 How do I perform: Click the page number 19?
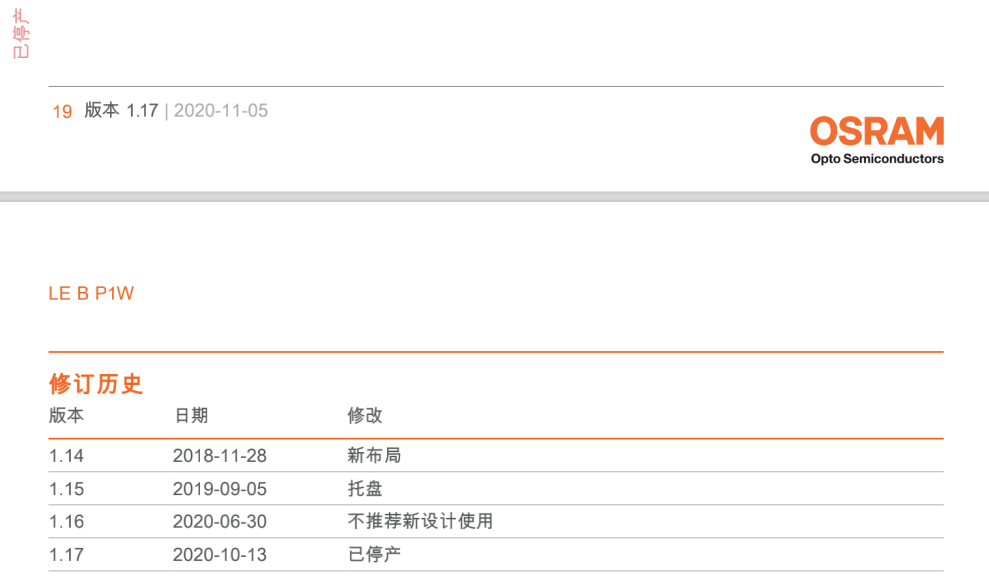[62, 112]
